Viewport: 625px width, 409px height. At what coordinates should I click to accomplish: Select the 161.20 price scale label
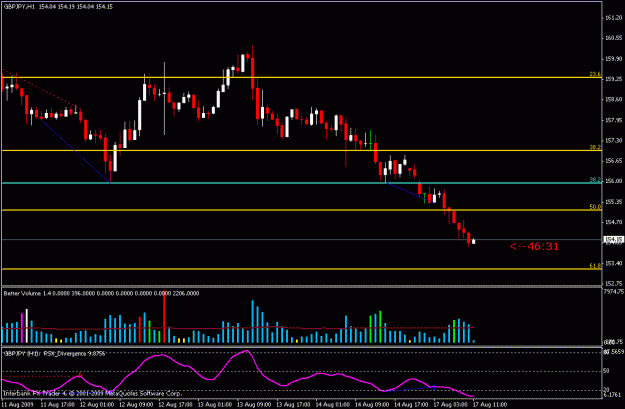coord(613,18)
